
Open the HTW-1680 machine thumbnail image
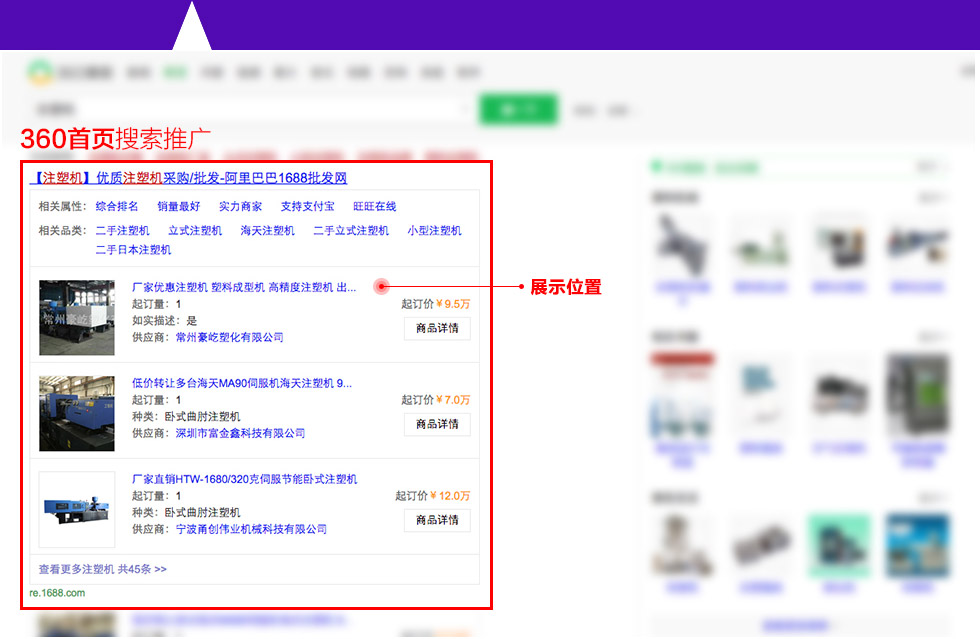77,510
